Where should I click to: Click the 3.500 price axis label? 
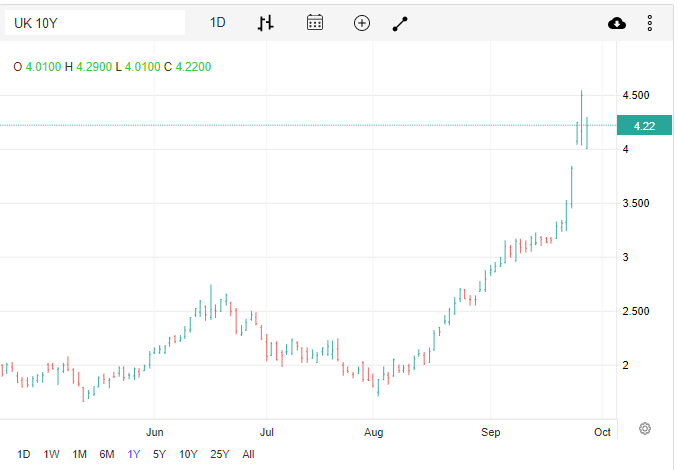(636, 203)
